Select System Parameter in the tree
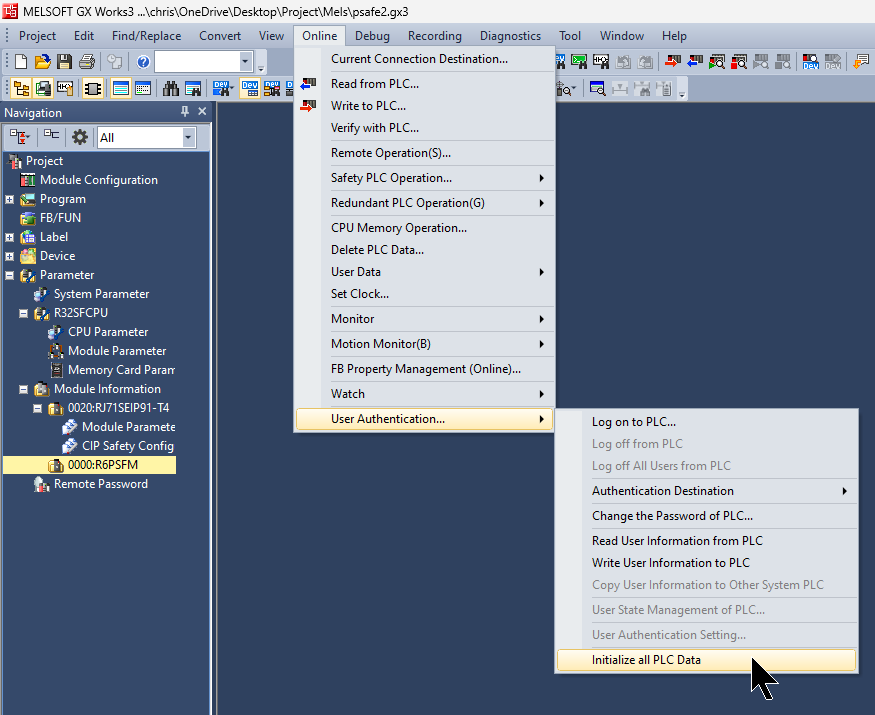Screen dimensions: 875x715 [x=101, y=294]
